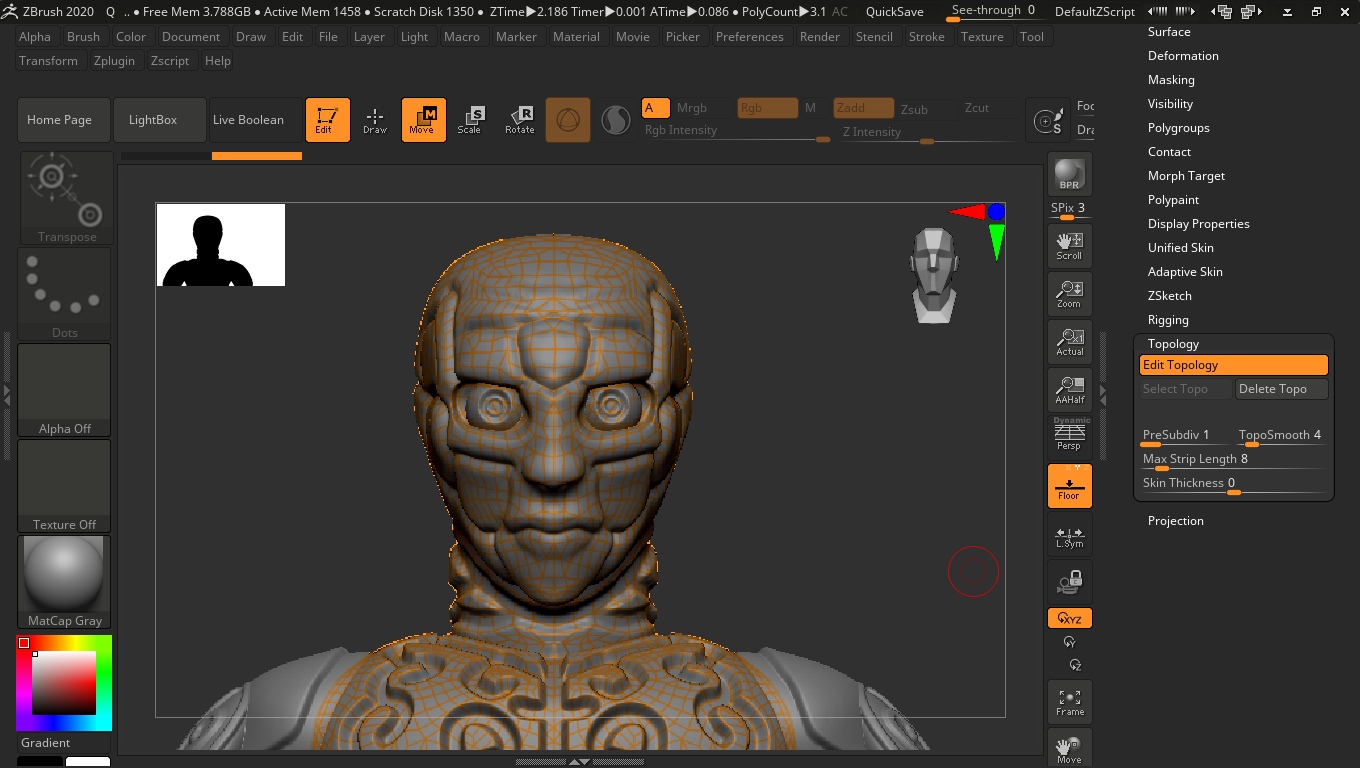
Task: Click the LightBox button
Action: click(x=153, y=120)
